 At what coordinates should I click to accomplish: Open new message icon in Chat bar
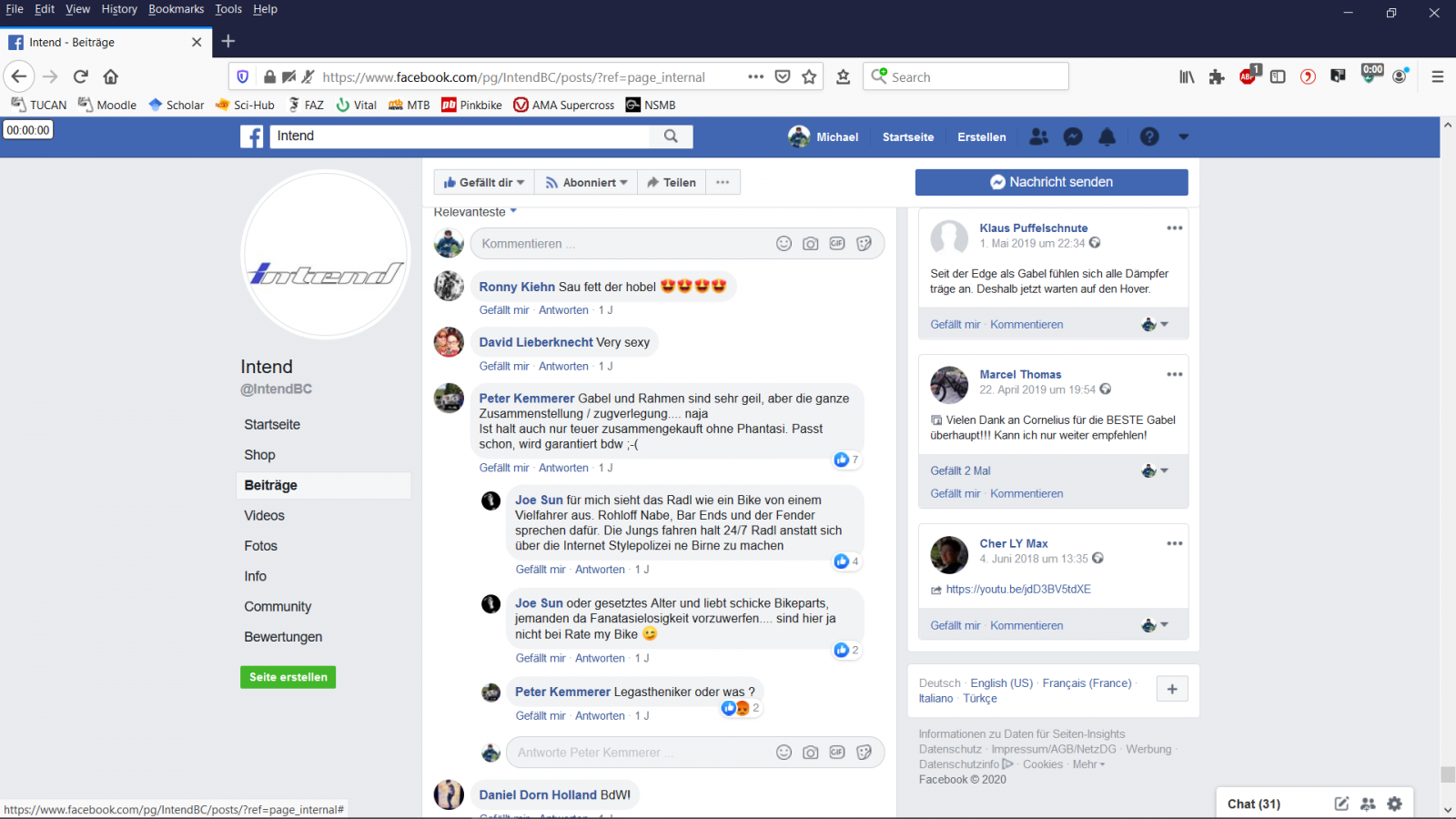(x=1341, y=804)
